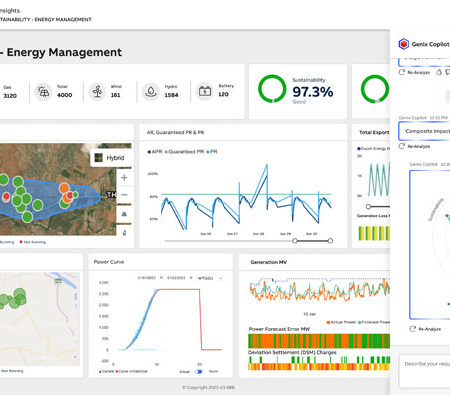Viewport: 450px width, 395px height.
Task: Open the Hybrid map type selector
Action: pos(111,158)
